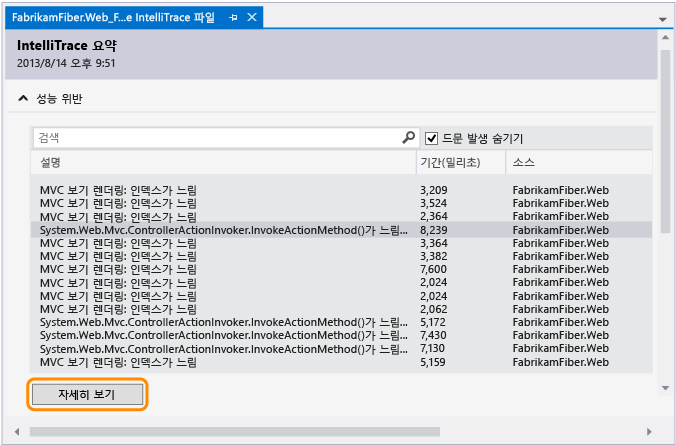Sort by the 기간(밀리초) column header
Screen dimensions: 676x445
point(461,163)
